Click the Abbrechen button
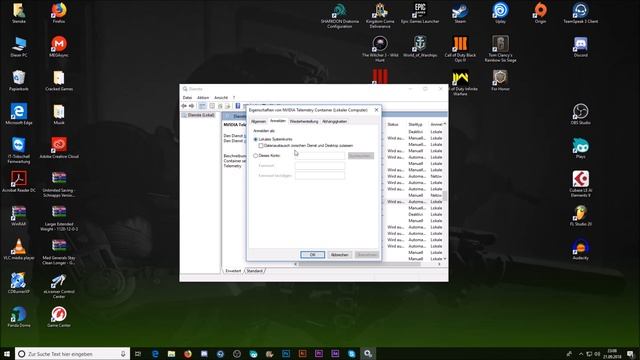Screen dimensions: 640x360 point(340,255)
